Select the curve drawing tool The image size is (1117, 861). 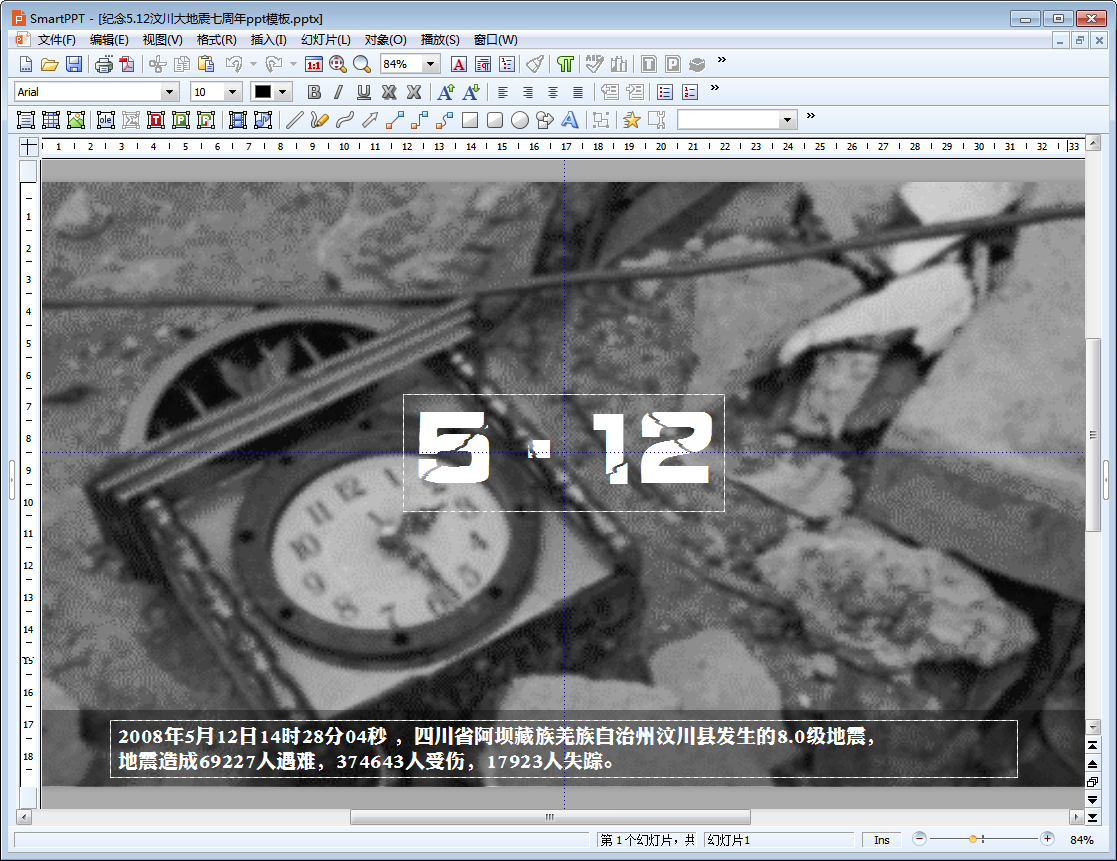[344, 120]
